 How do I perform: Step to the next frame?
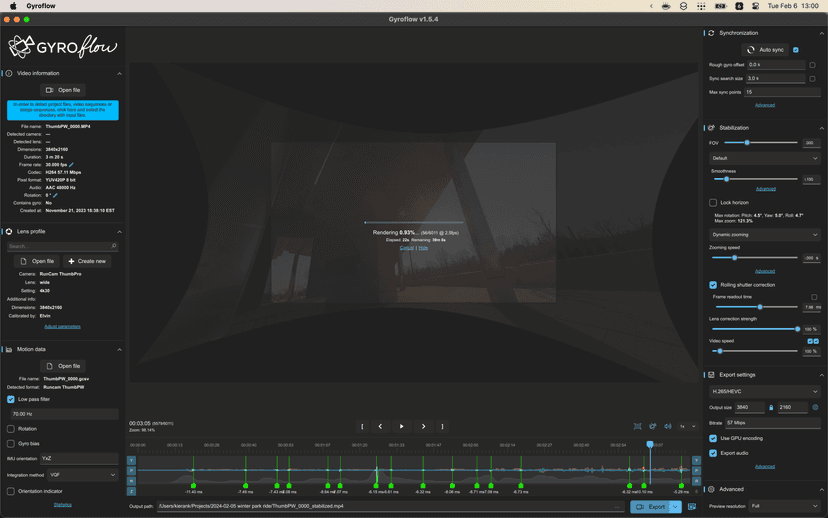pos(424,426)
